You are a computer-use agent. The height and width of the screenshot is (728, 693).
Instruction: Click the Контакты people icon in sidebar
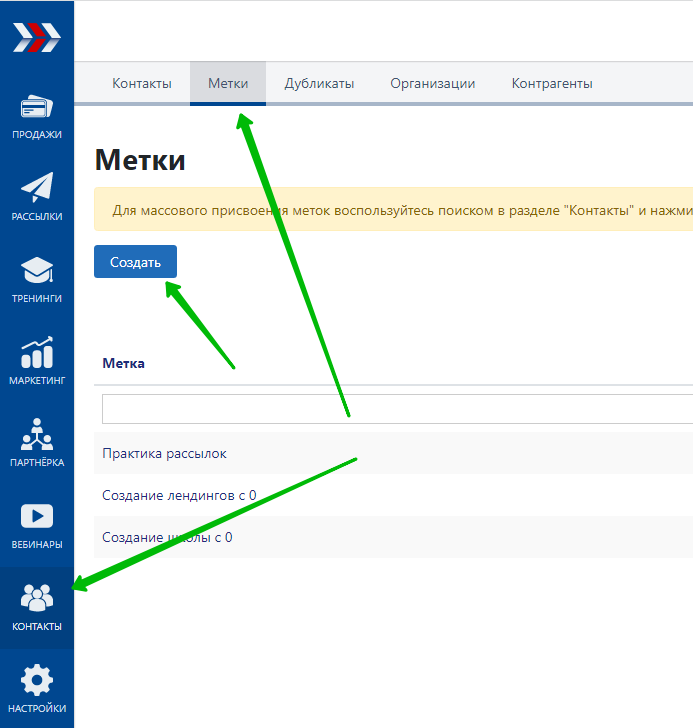36,599
